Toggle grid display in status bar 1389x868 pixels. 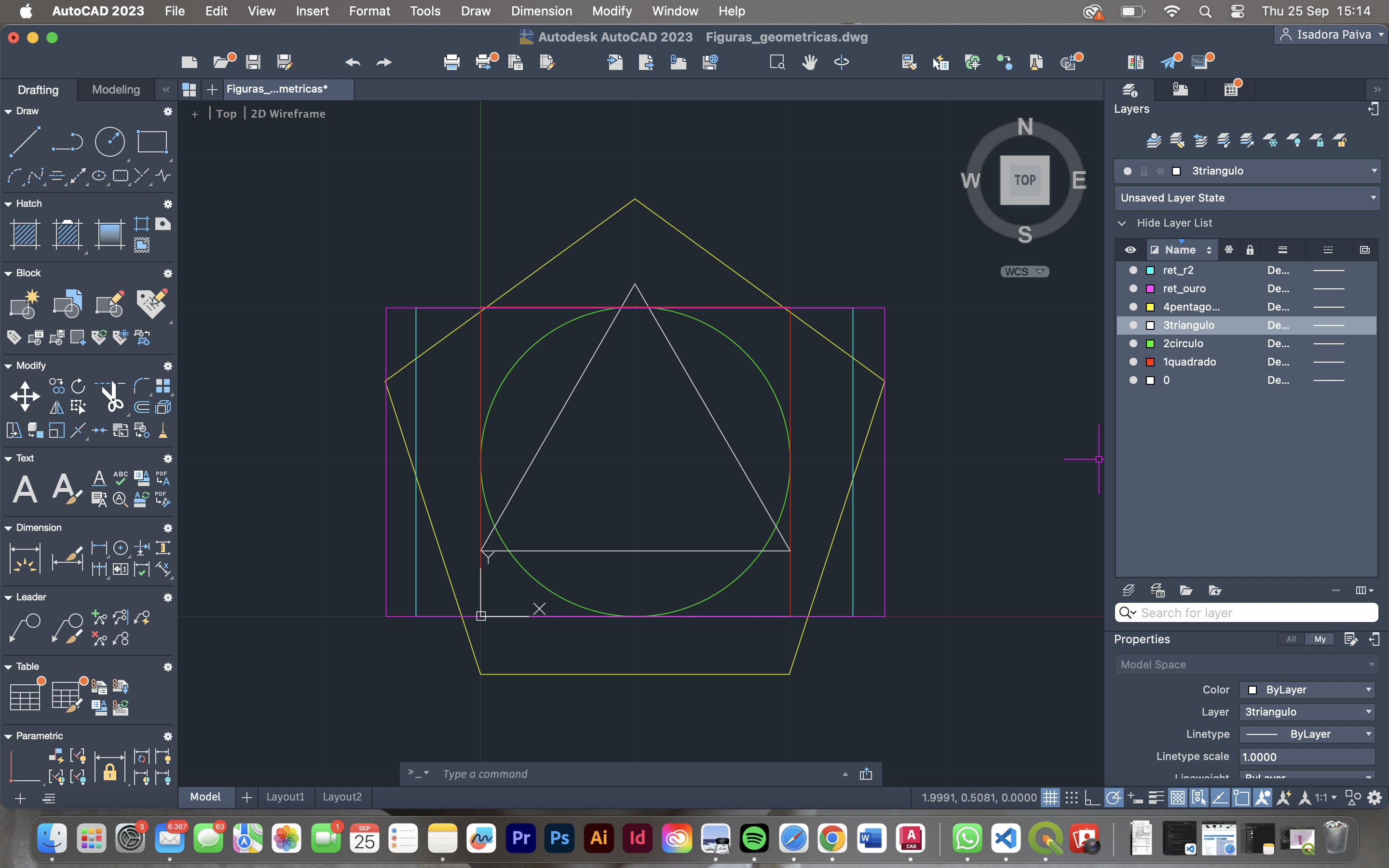[x=1050, y=798]
